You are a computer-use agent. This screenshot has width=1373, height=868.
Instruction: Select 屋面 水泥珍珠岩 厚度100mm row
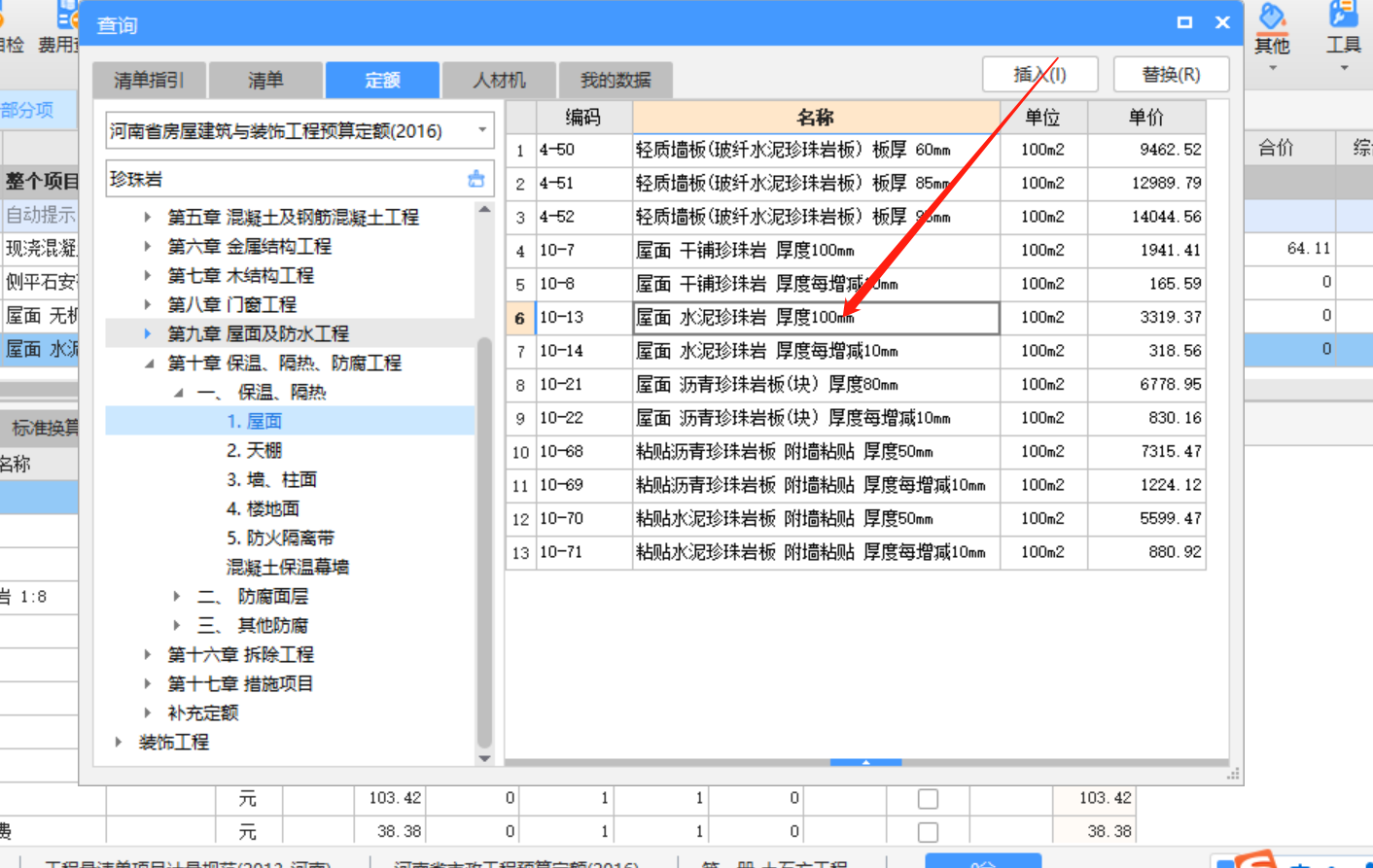coord(856,317)
